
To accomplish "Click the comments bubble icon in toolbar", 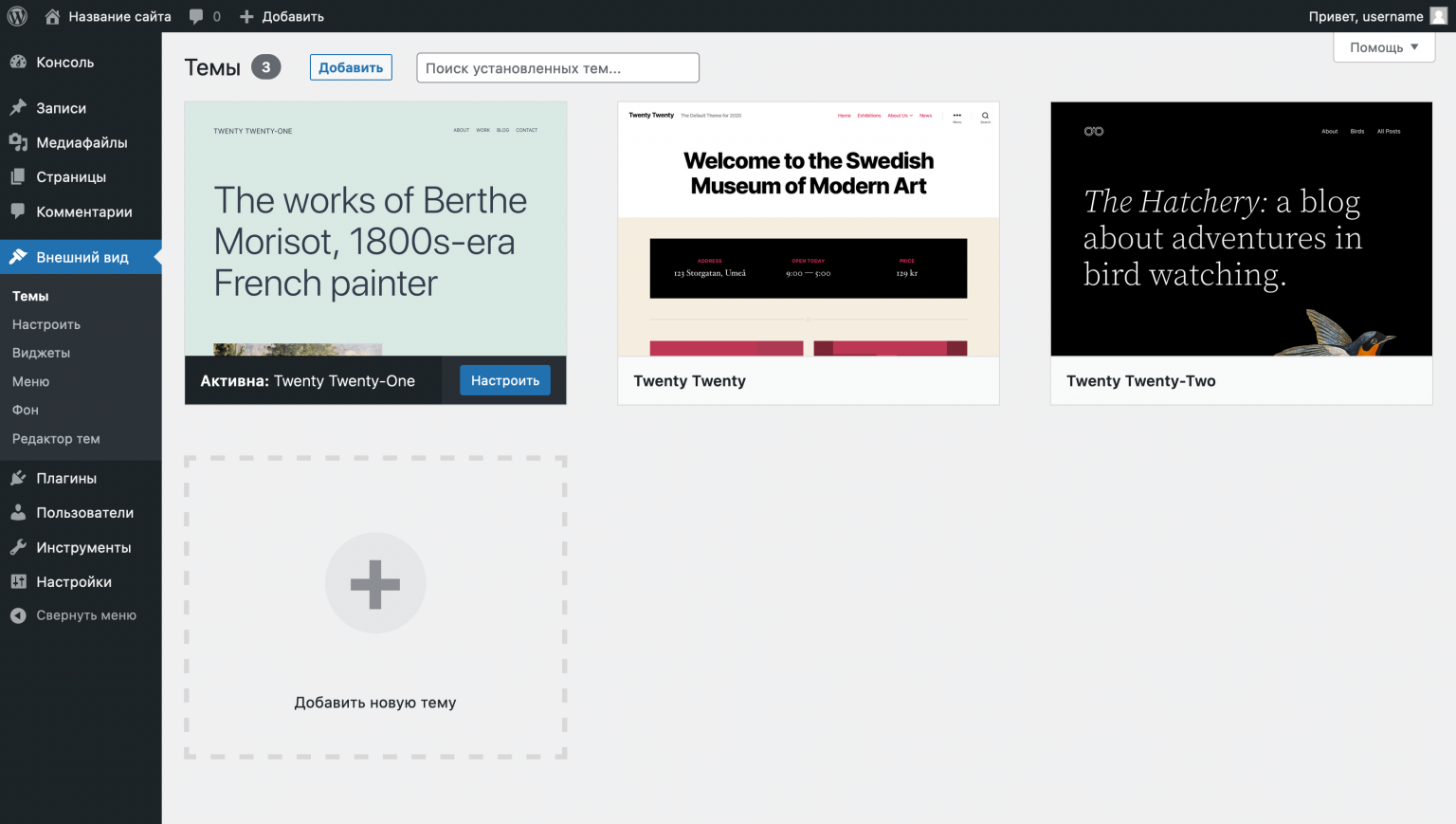I will 196,16.
